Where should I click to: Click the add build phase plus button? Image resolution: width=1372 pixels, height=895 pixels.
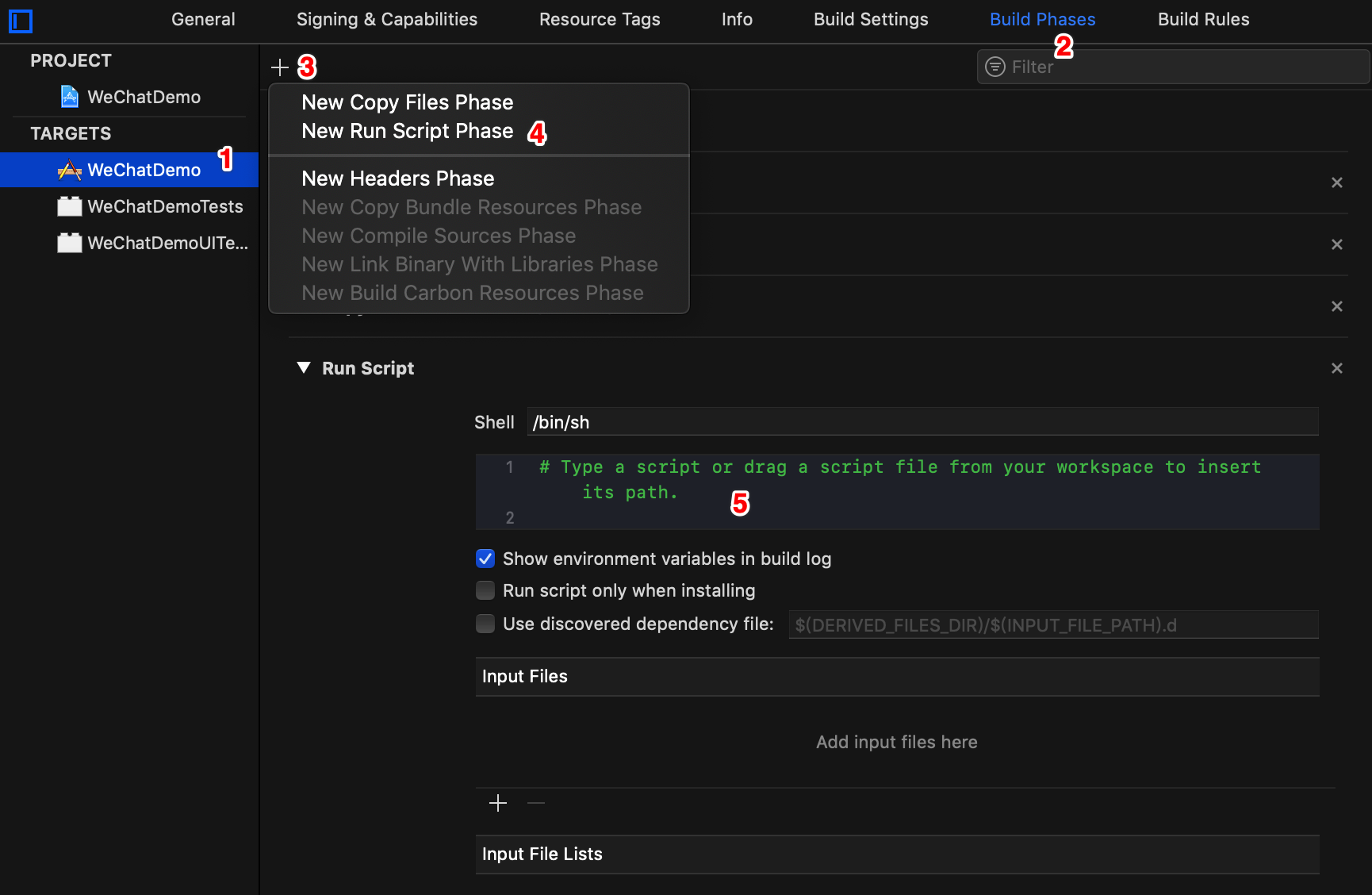coord(280,67)
